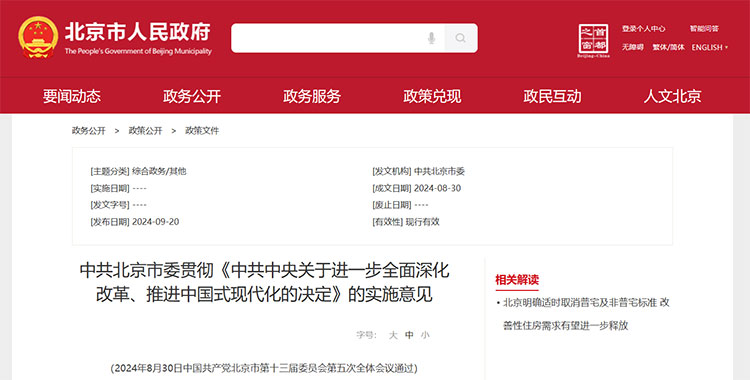Screen dimensions: 750x380
Task: Click 有效性 现行有效 text
Action: (x=406, y=222)
